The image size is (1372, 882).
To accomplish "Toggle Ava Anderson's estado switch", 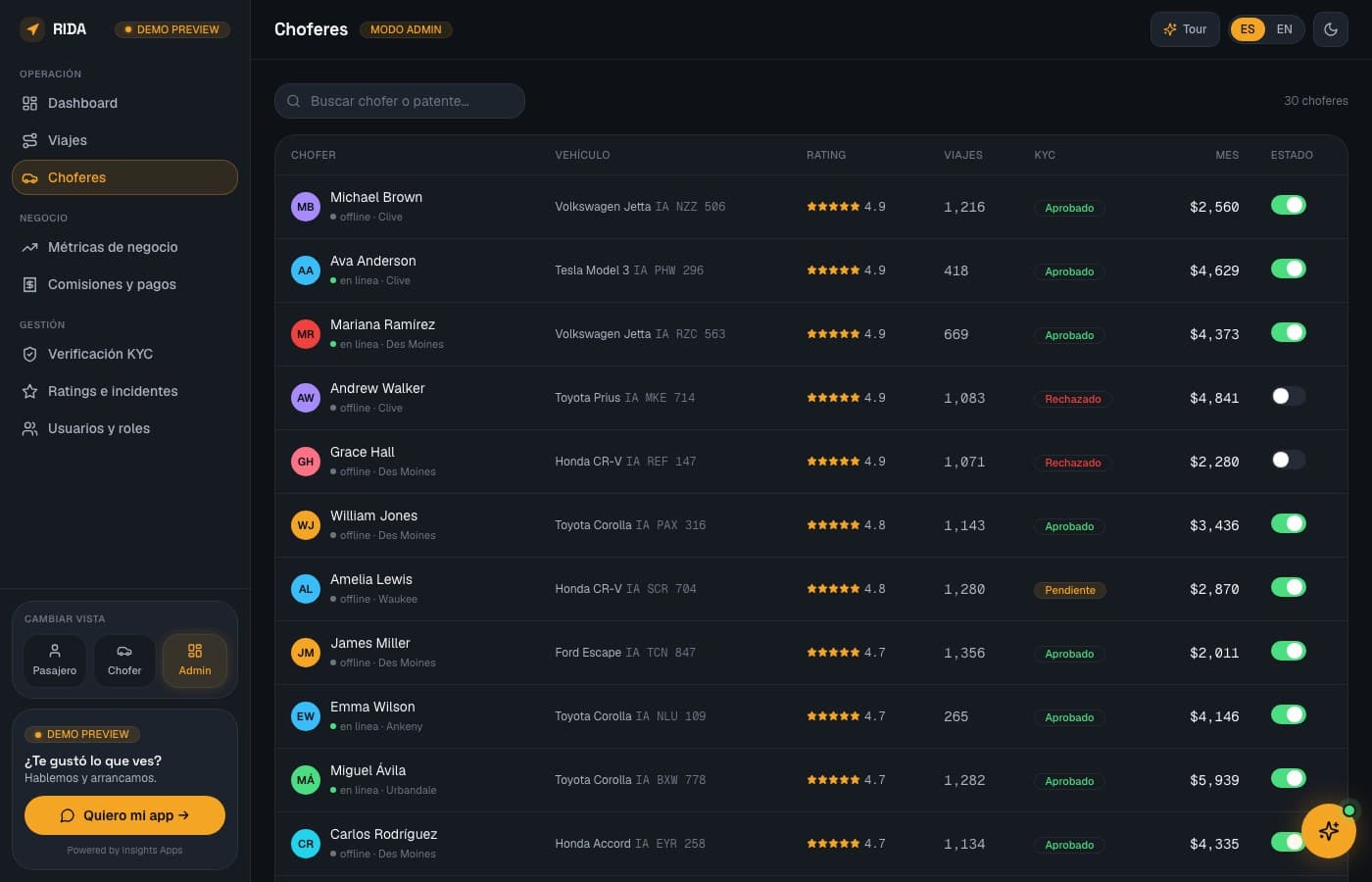I will [x=1289, y=269].
